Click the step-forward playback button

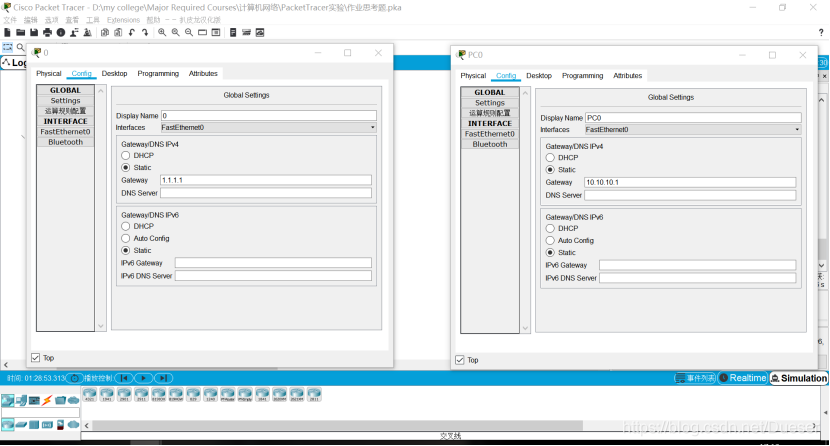(x=164, y=378)
